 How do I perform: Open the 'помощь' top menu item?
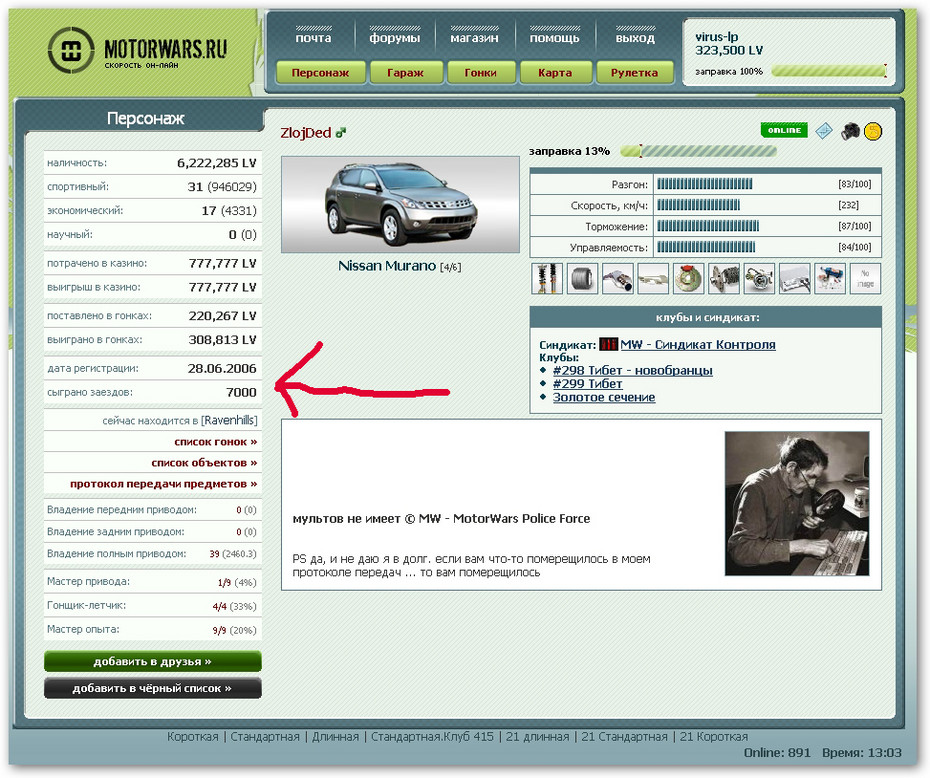click(x=555, y=38)
